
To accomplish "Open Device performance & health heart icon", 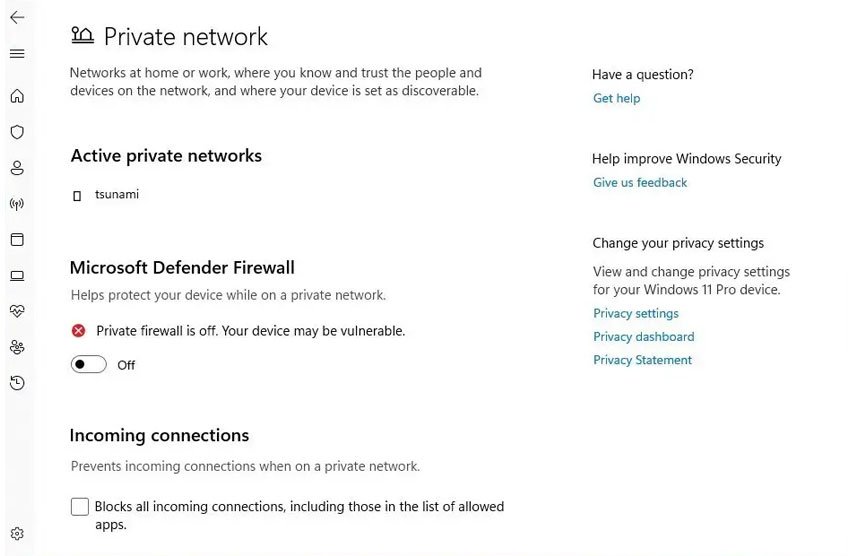I will [x=17, y=311].
